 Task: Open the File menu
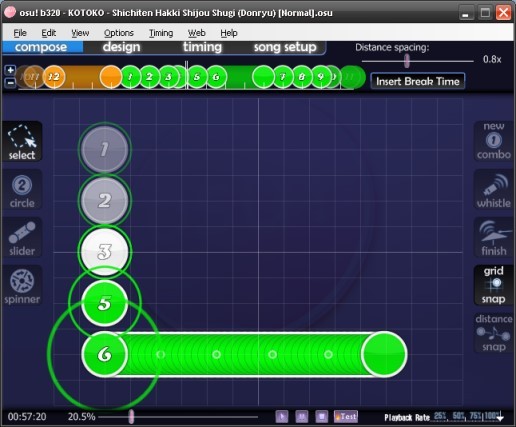click(x=20, y=33)
